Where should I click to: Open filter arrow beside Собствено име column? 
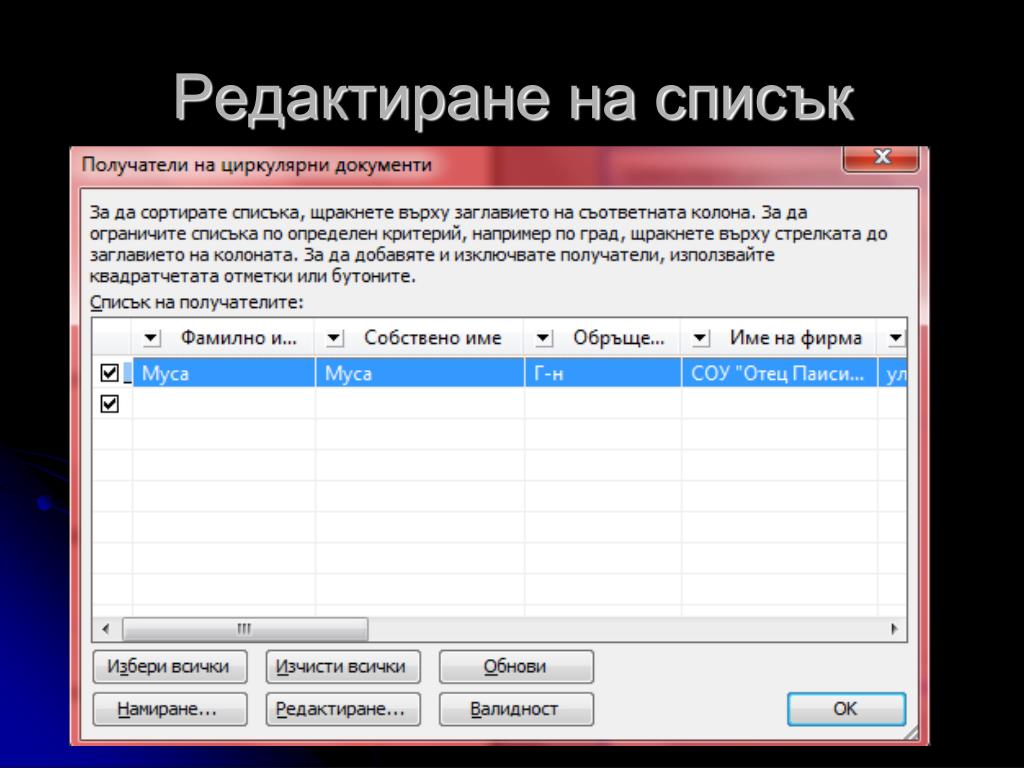(x=334, y=338)
